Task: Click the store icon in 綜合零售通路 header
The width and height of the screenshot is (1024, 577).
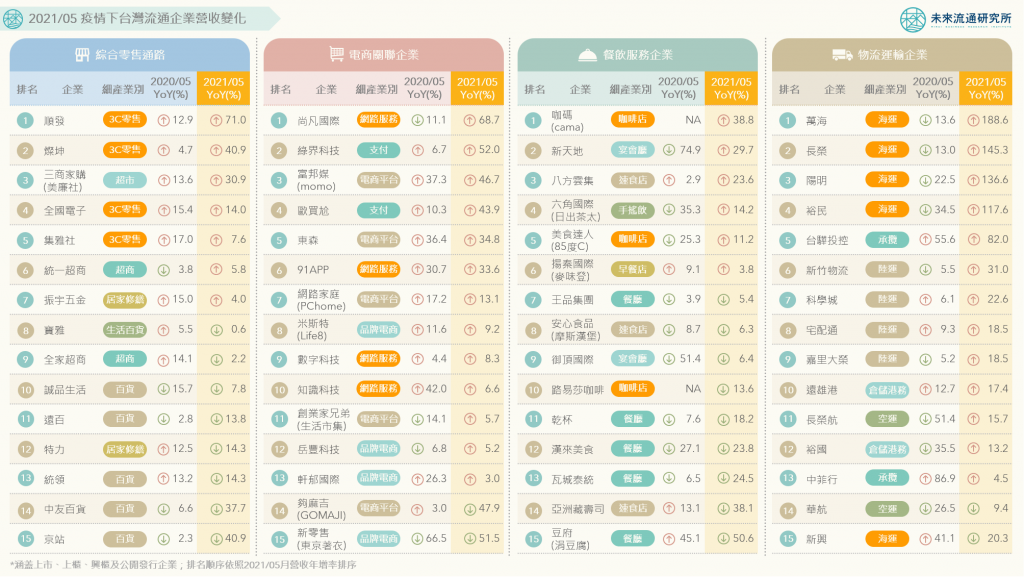Action: (82, 55)
